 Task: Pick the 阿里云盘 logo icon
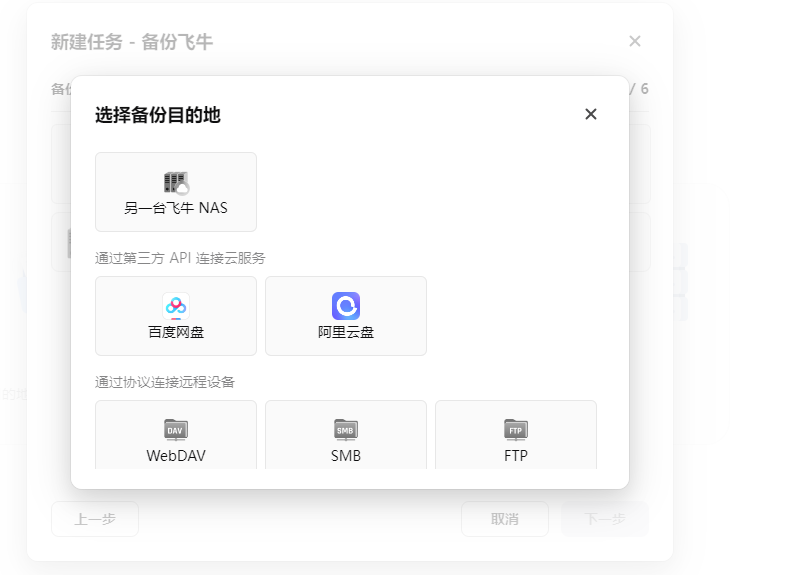pyautogui.click(x=346, y=306)
